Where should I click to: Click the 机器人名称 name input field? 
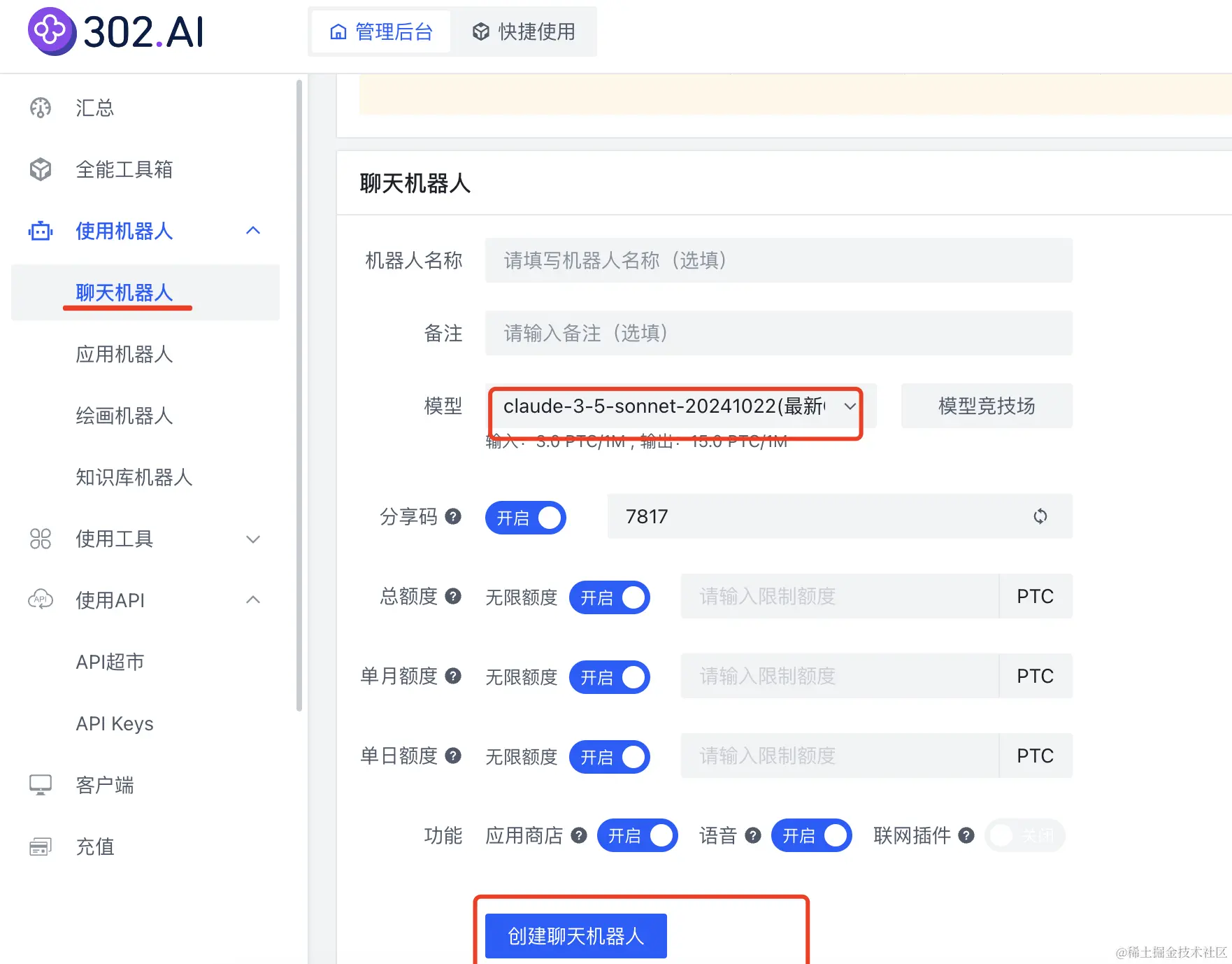[778, 260]
